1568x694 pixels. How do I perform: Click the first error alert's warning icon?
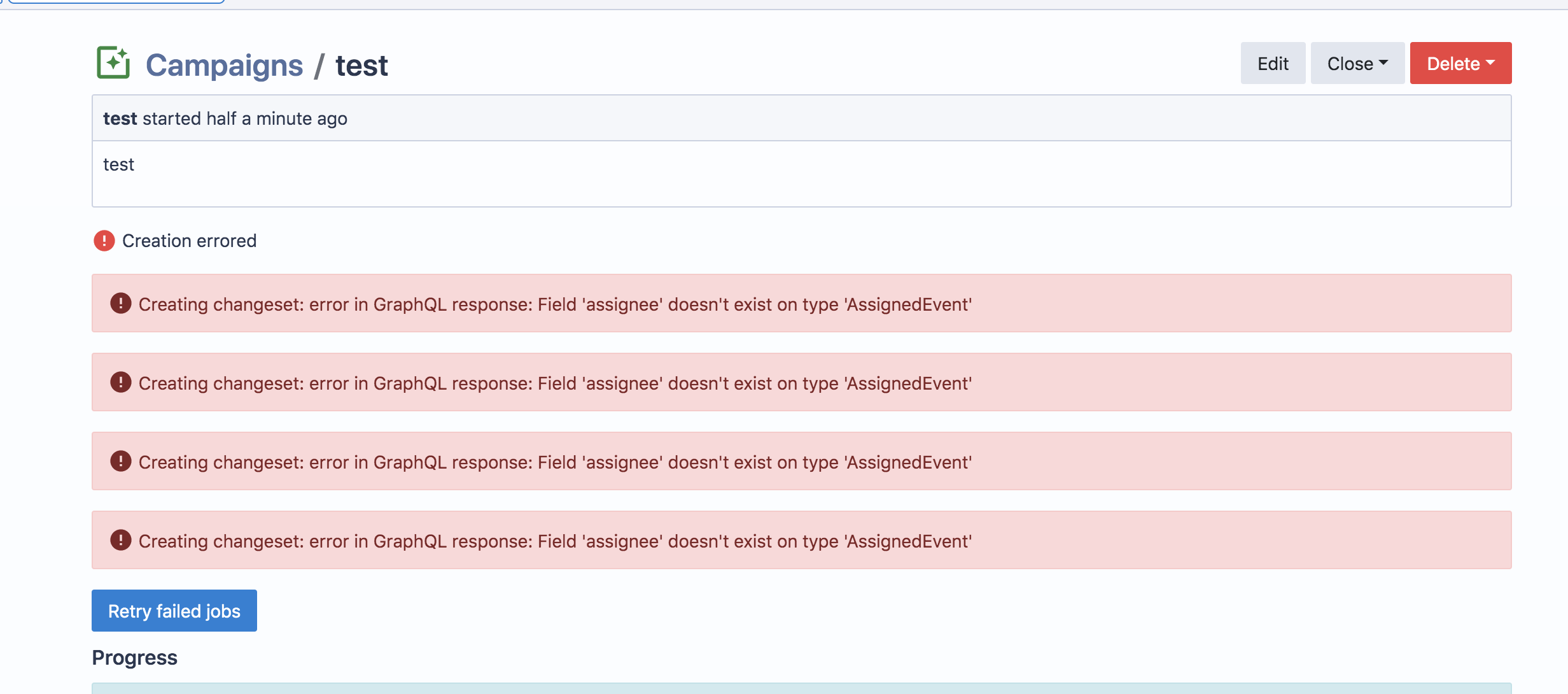point(120,303)
